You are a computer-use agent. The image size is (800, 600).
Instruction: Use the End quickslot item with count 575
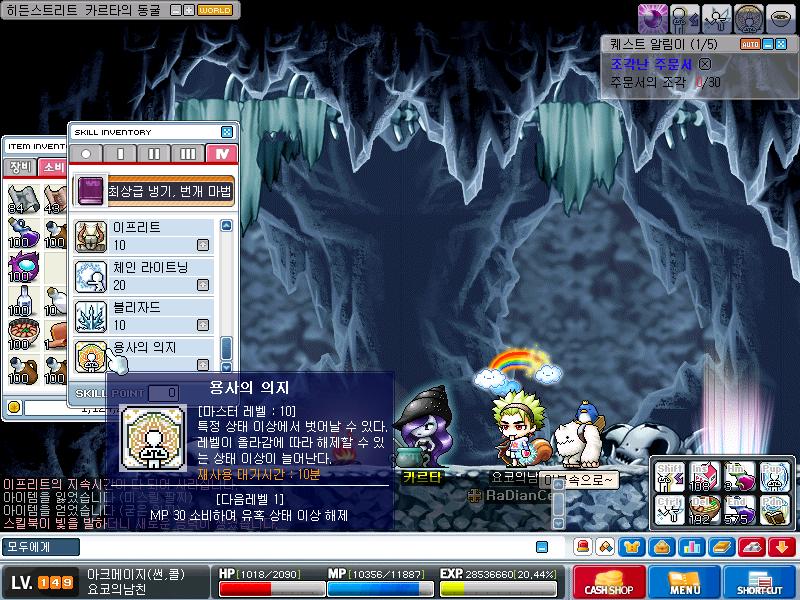click(x=739, y=510)
